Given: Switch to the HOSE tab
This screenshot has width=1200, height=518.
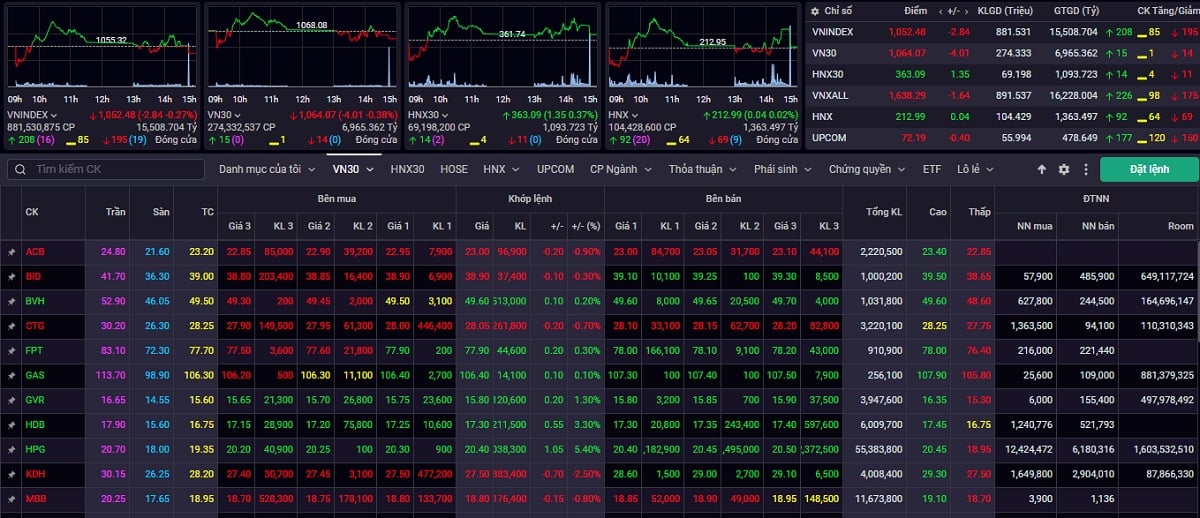Looking at the screenshot, I should tap(454, 169).
